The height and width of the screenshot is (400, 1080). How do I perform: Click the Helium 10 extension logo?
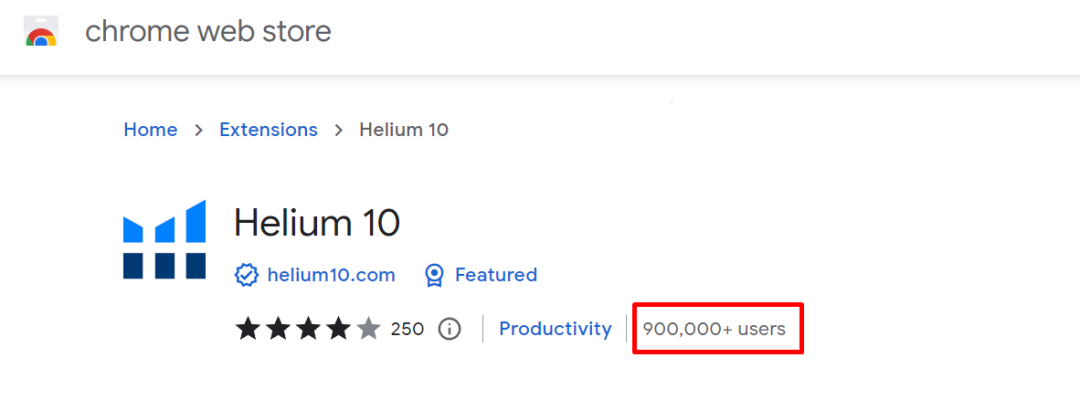(164, 240)
